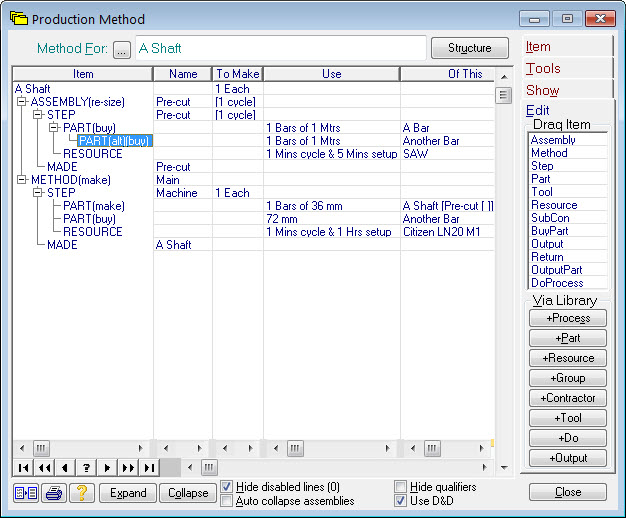The height and width of the screenshot is (518, 626).
Task: Click the +Contractor library button
Action: point(568,398)
